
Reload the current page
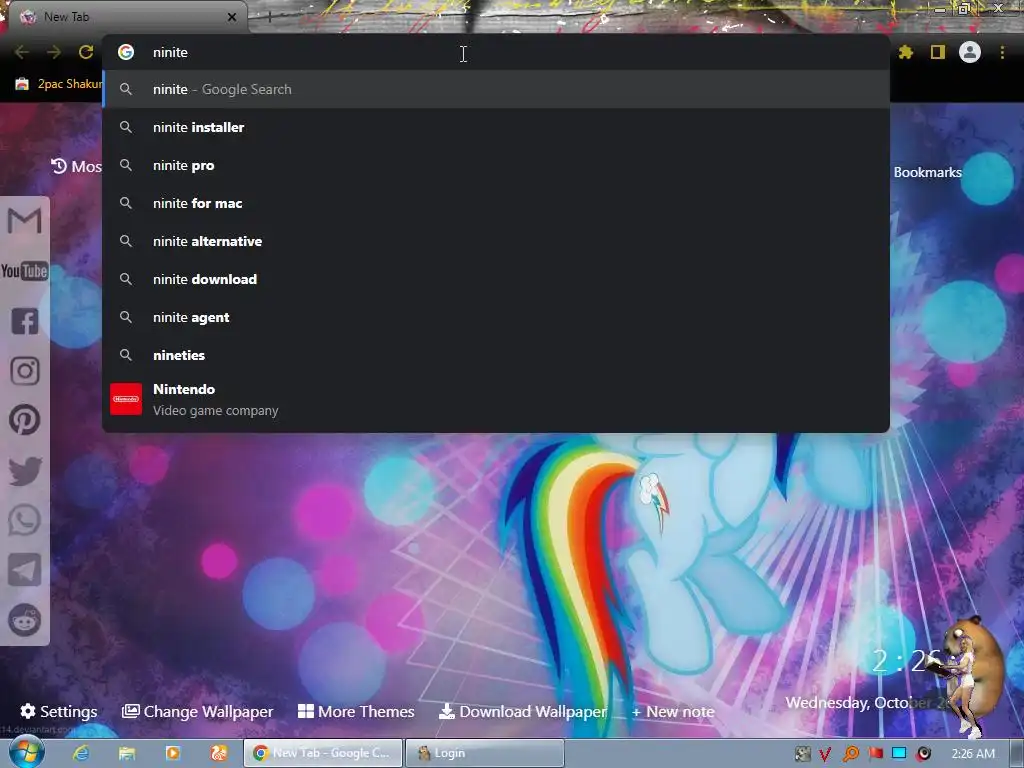(x=86, y=52)
